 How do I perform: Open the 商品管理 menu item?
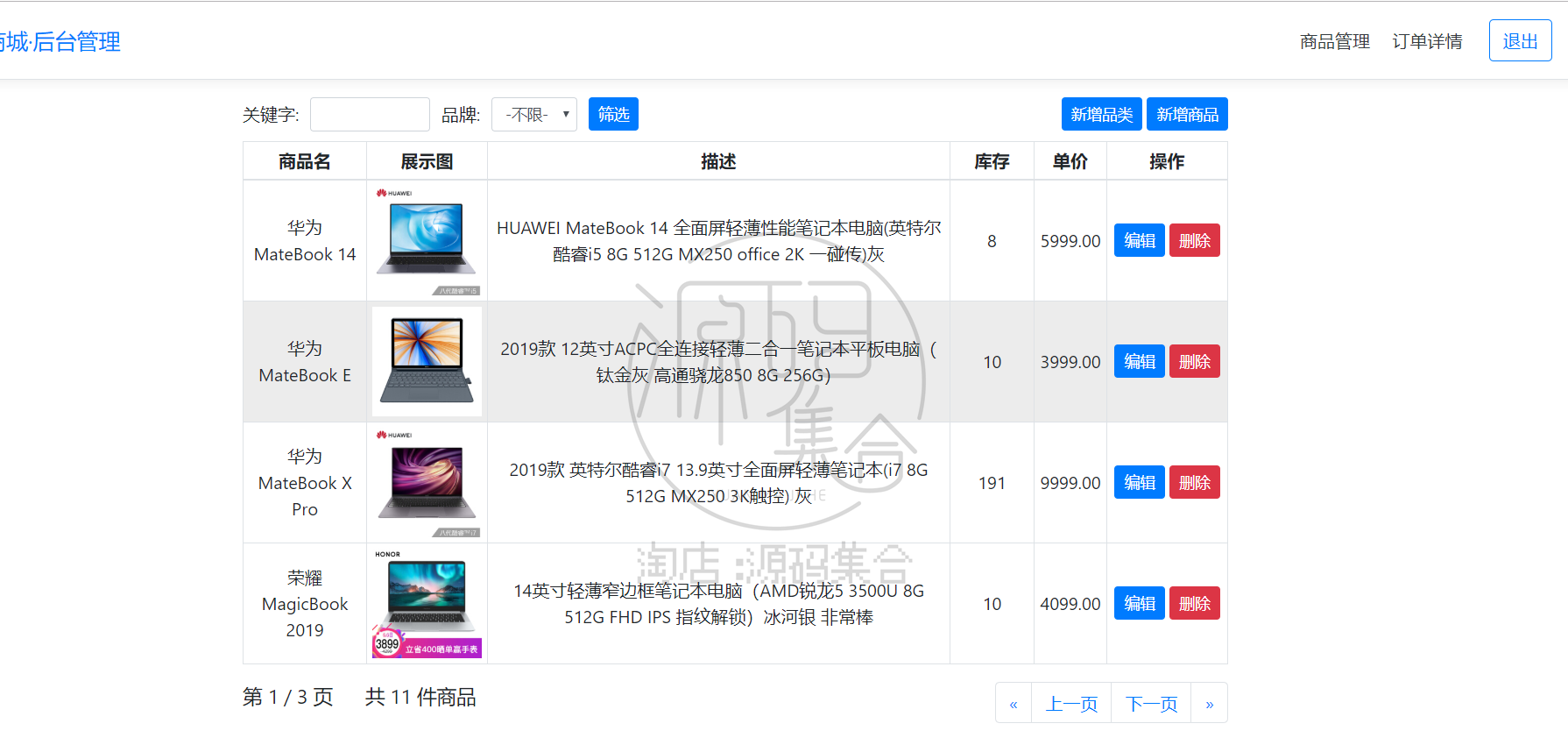pyautogui.click(x=1334, y=41)
